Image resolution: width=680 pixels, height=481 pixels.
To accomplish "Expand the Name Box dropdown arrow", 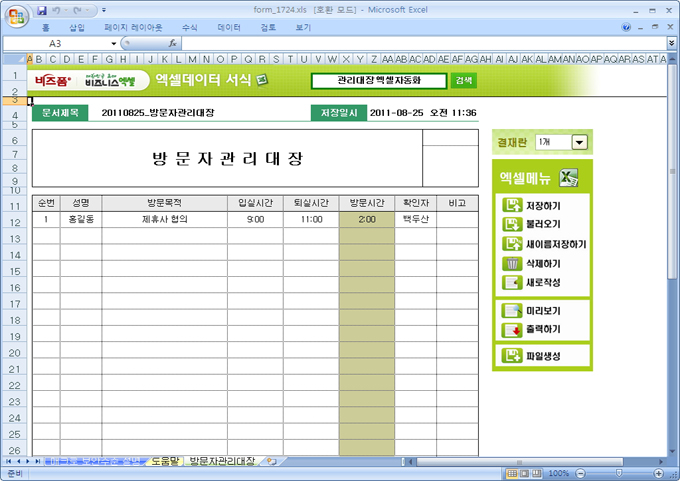I will coord(114,43).
